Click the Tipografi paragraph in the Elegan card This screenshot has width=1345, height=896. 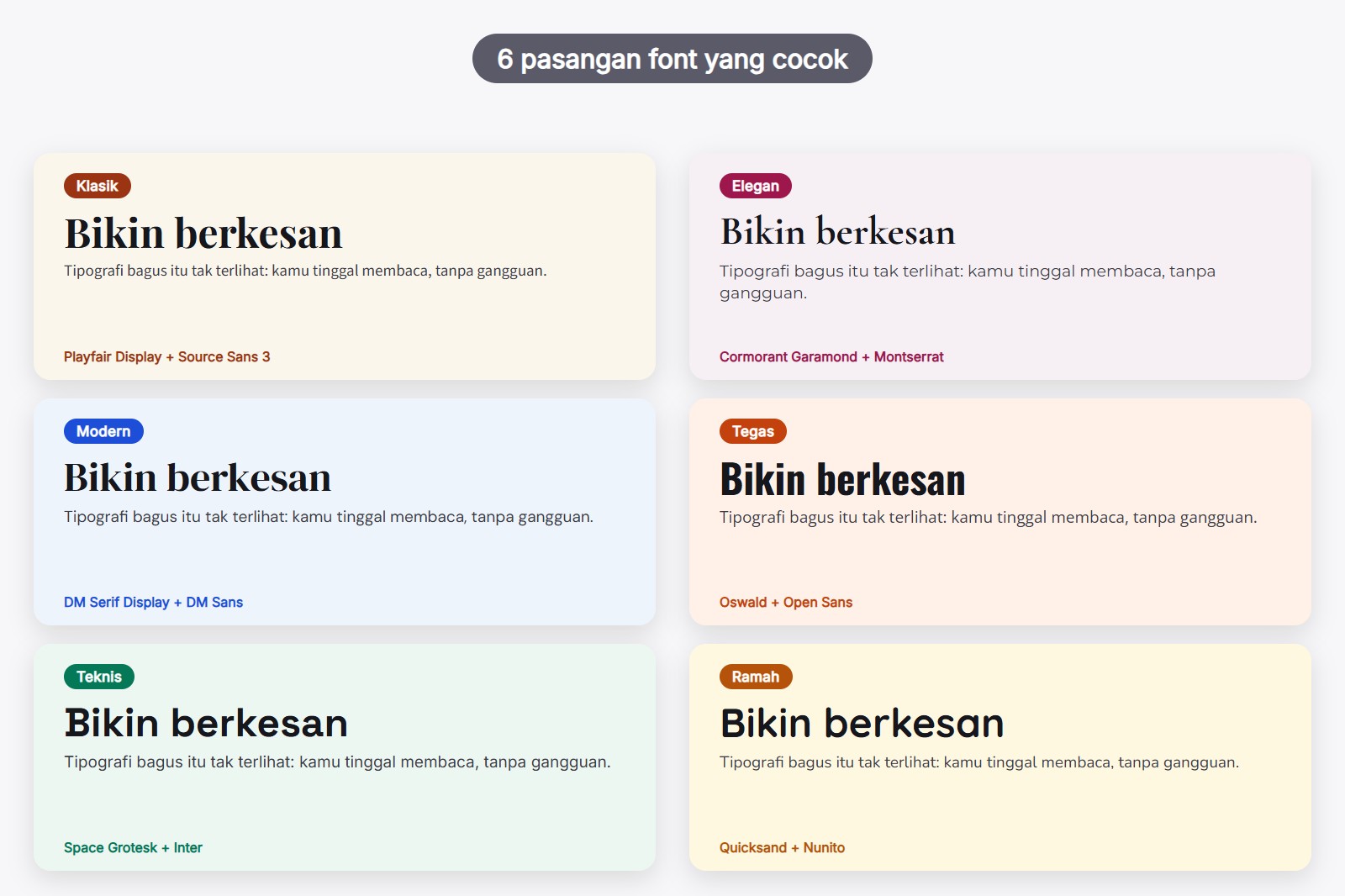[x=968, y=282]
